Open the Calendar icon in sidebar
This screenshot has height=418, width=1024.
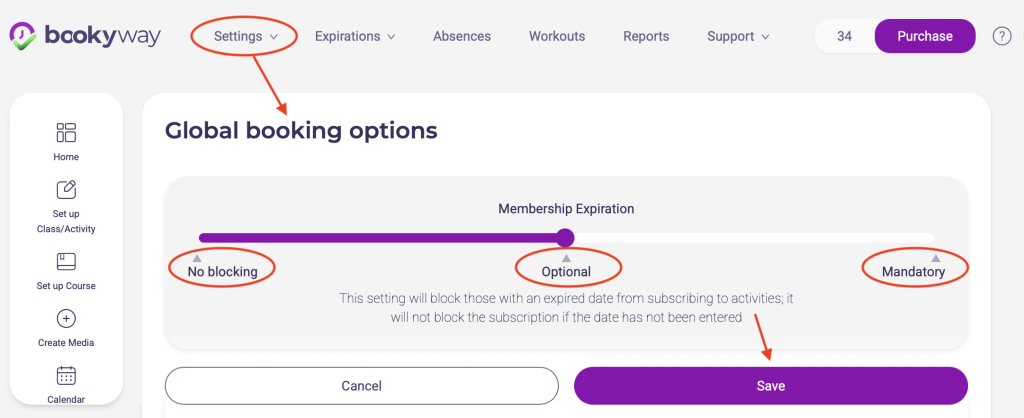tap(66, 376)
